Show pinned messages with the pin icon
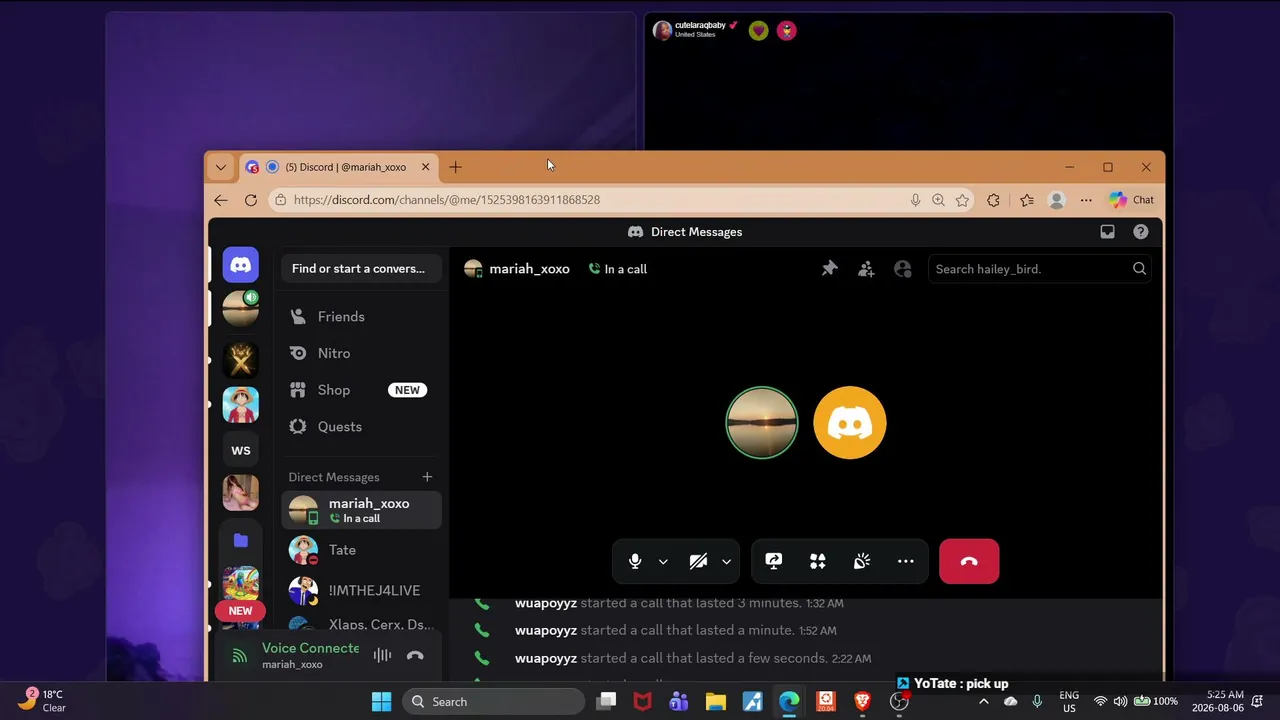 point(829,268)
